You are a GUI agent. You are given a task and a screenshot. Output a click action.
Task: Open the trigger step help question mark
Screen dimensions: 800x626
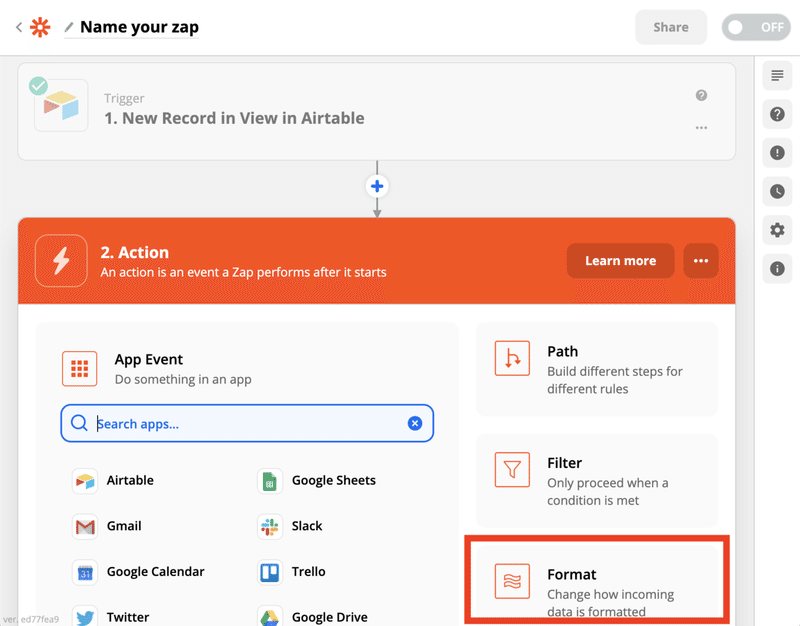(x=702, y=95)
